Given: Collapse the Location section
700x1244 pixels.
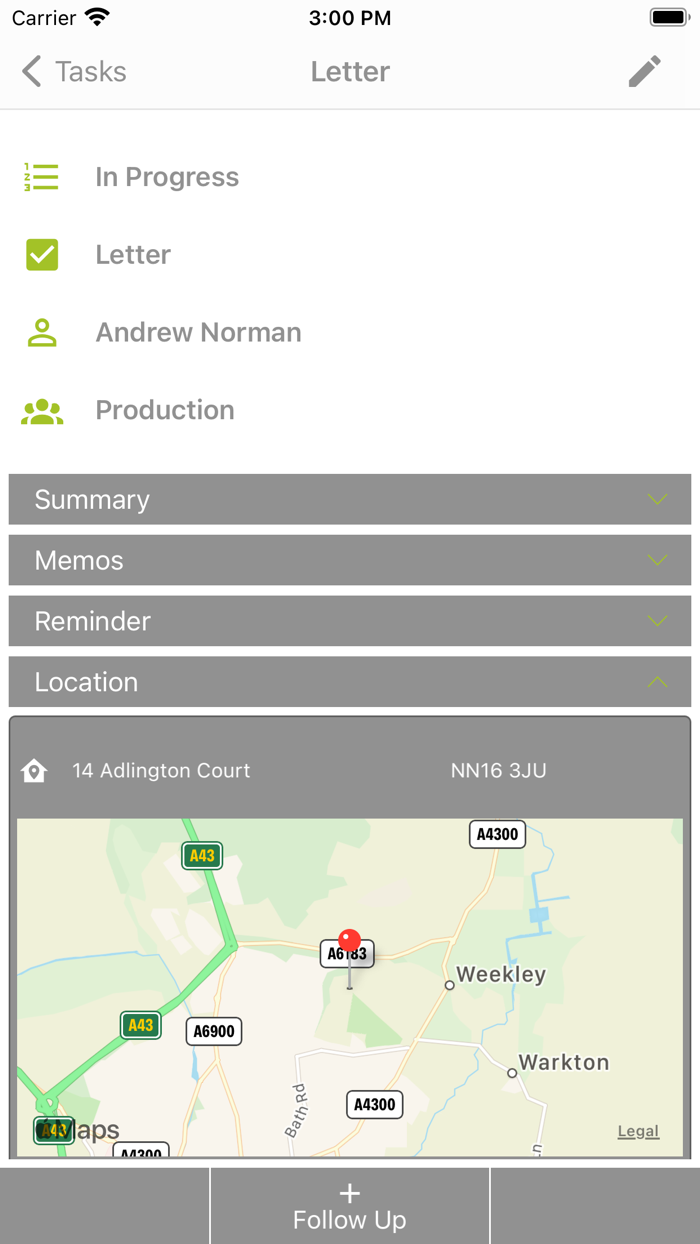Looking at the screenshot, I should click(x=349, y=682).
